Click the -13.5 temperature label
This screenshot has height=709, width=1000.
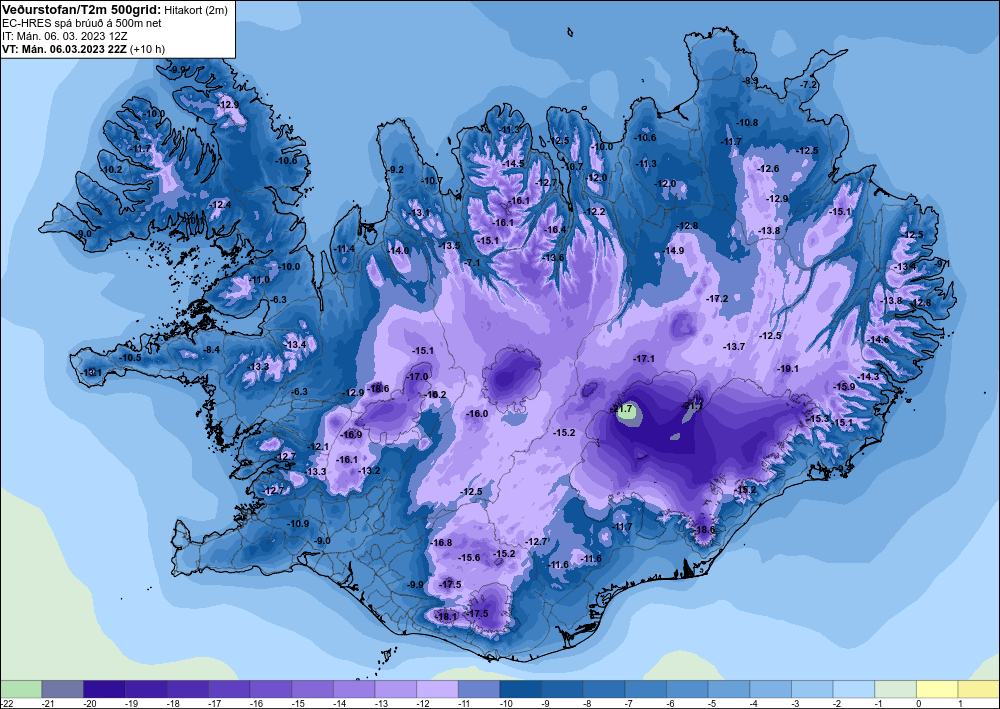point(449,245)
